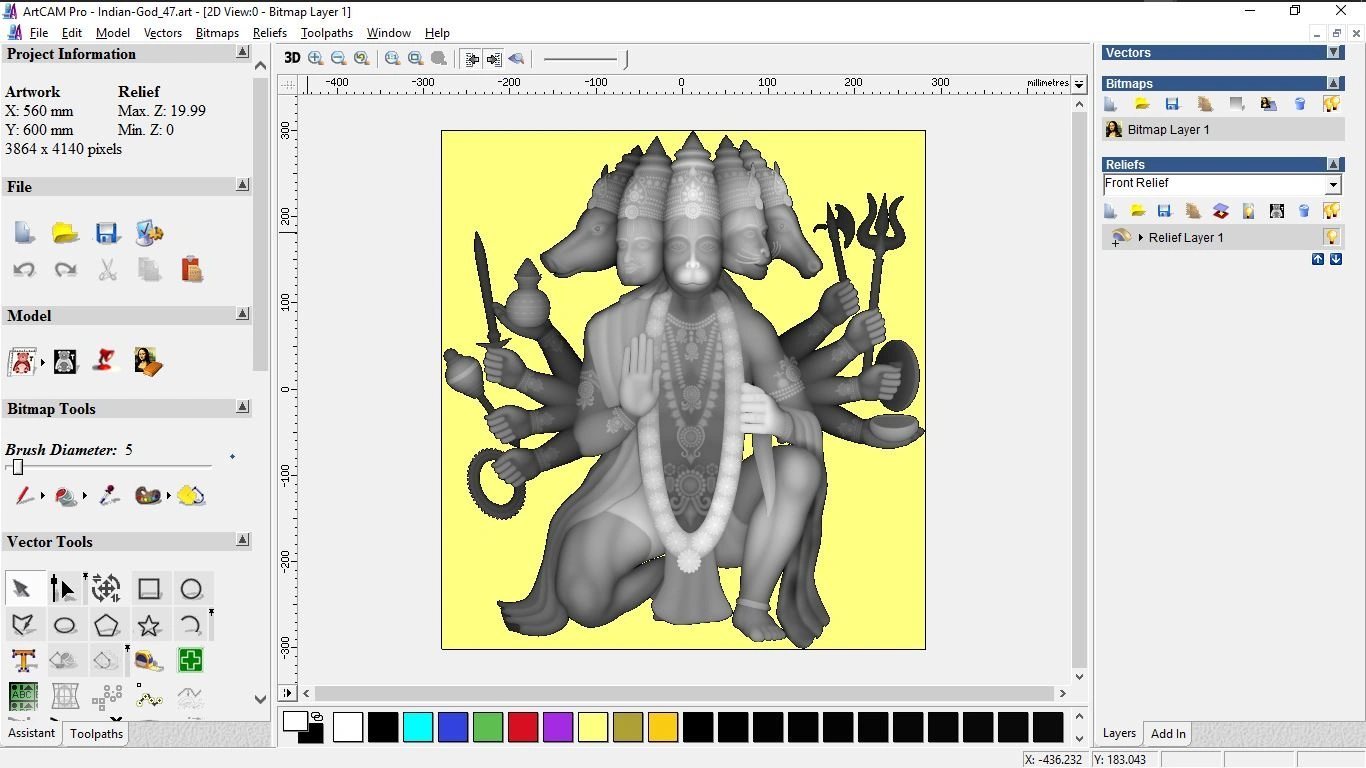Switch to the 3D view
This screenshot has height=768, width=1366.
click(x=291, y=58)
